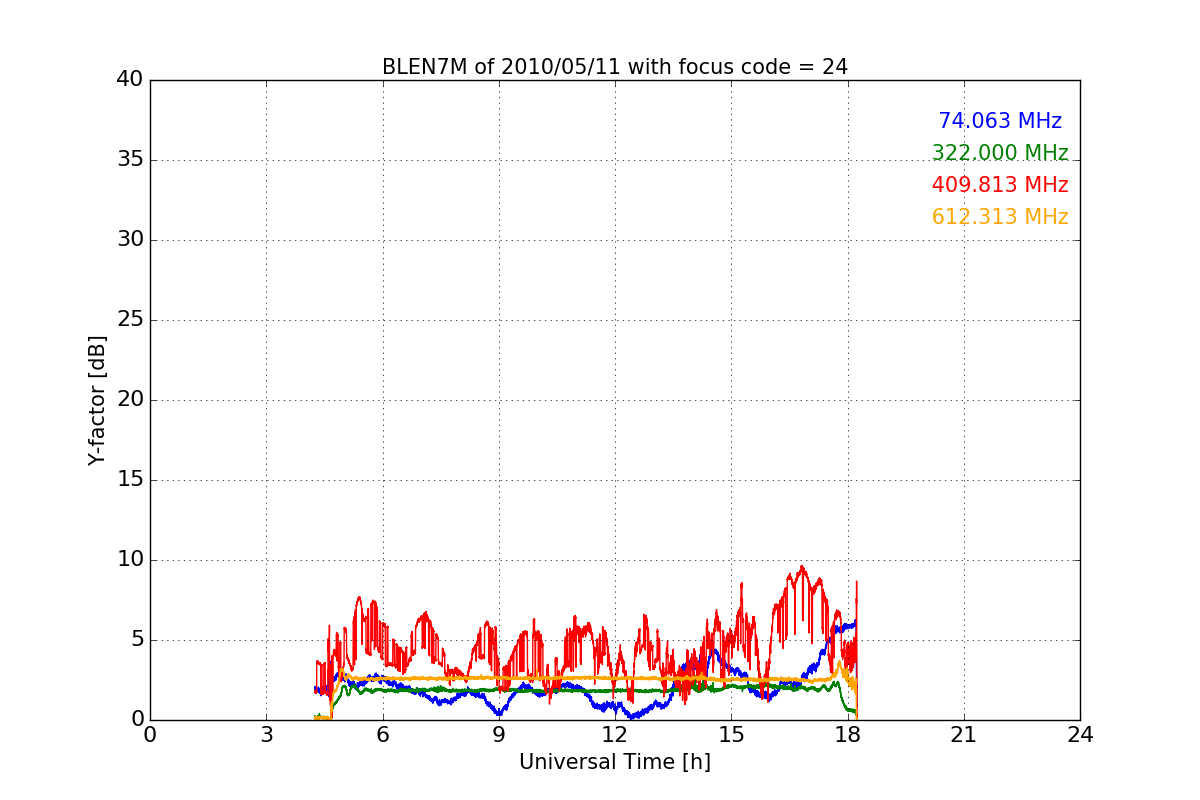Click the y-axis tick label 25
This screenshot has width=1200, height=800.
click(130, 320)
